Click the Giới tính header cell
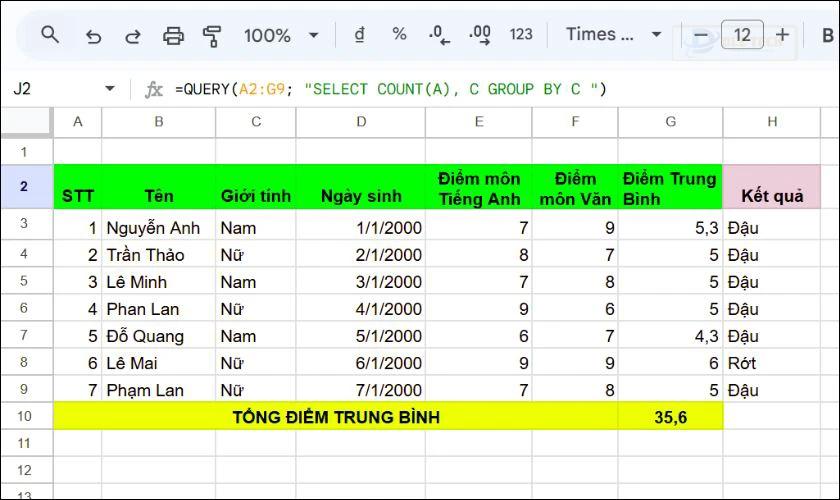 pyautogui.click(x=256, y=187)
